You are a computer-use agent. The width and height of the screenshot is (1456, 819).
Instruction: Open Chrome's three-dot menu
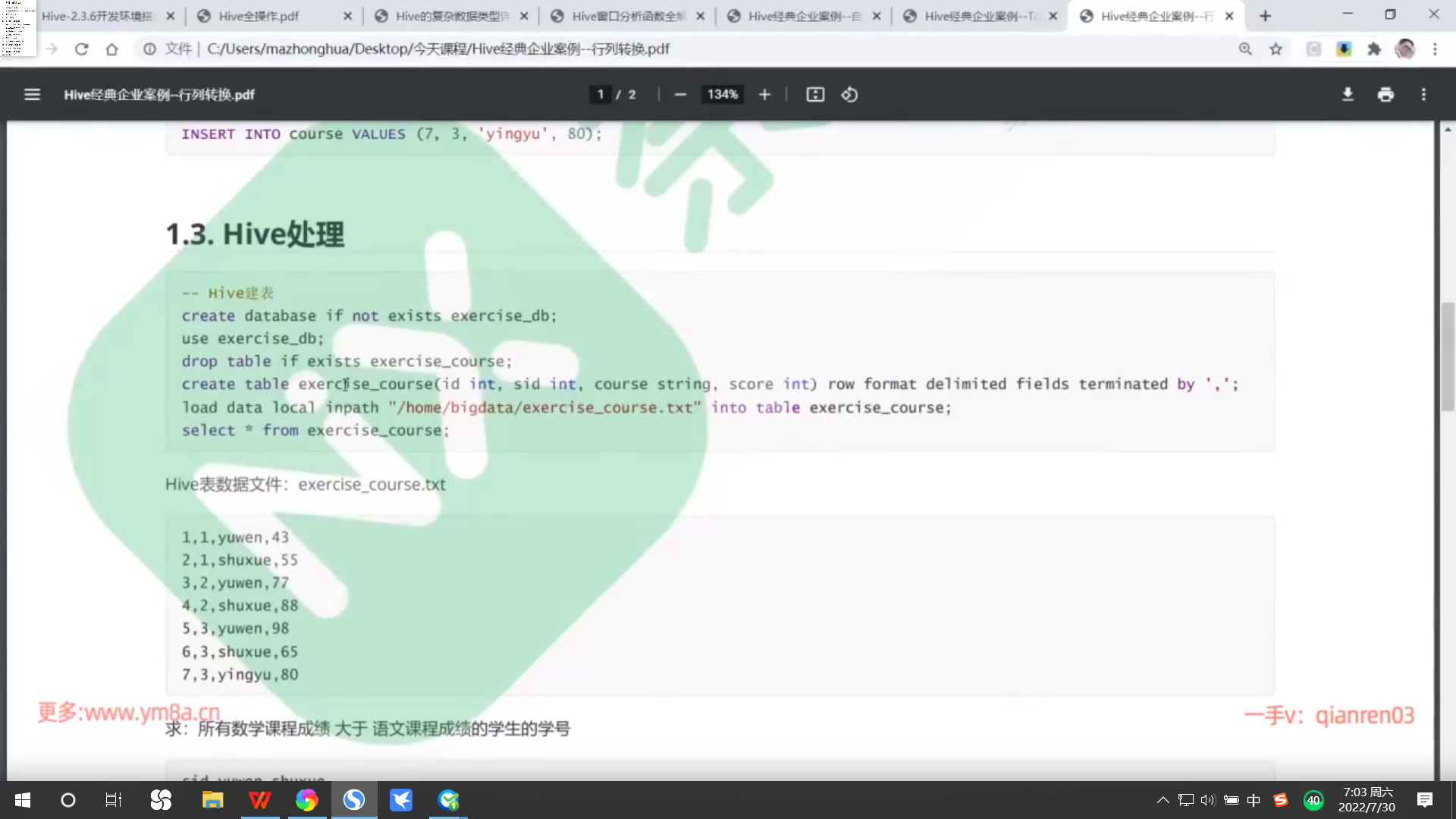(1435, 49)
